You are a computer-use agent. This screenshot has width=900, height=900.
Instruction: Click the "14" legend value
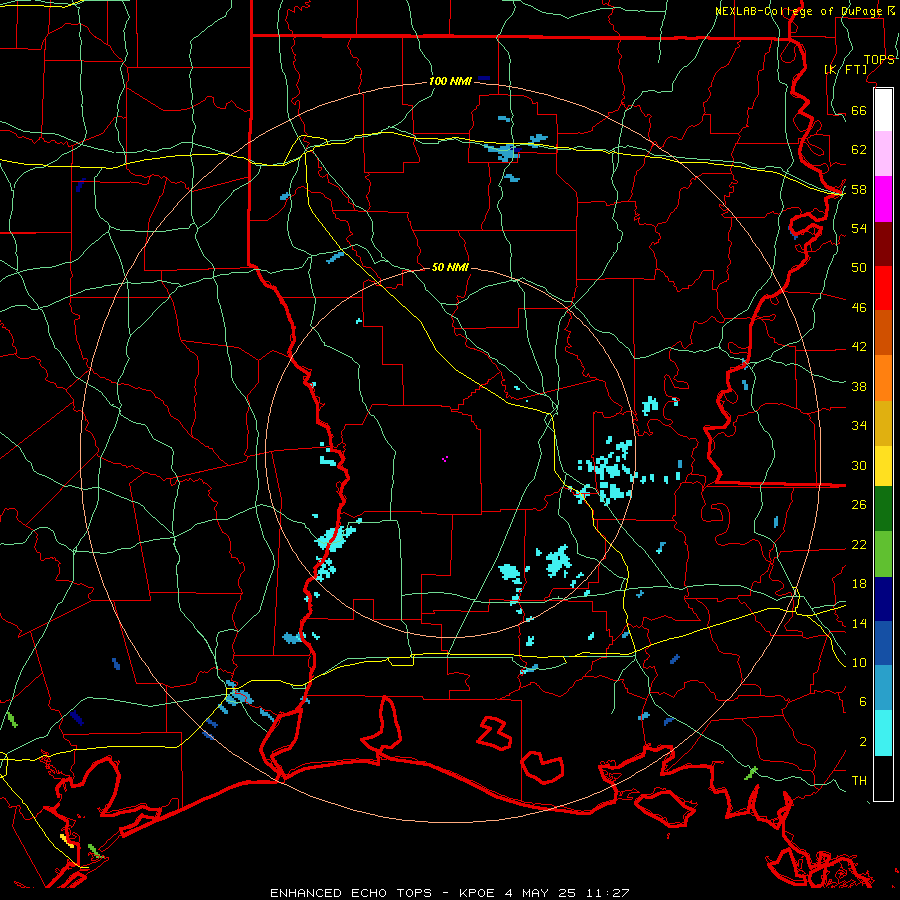pos(859,623)
